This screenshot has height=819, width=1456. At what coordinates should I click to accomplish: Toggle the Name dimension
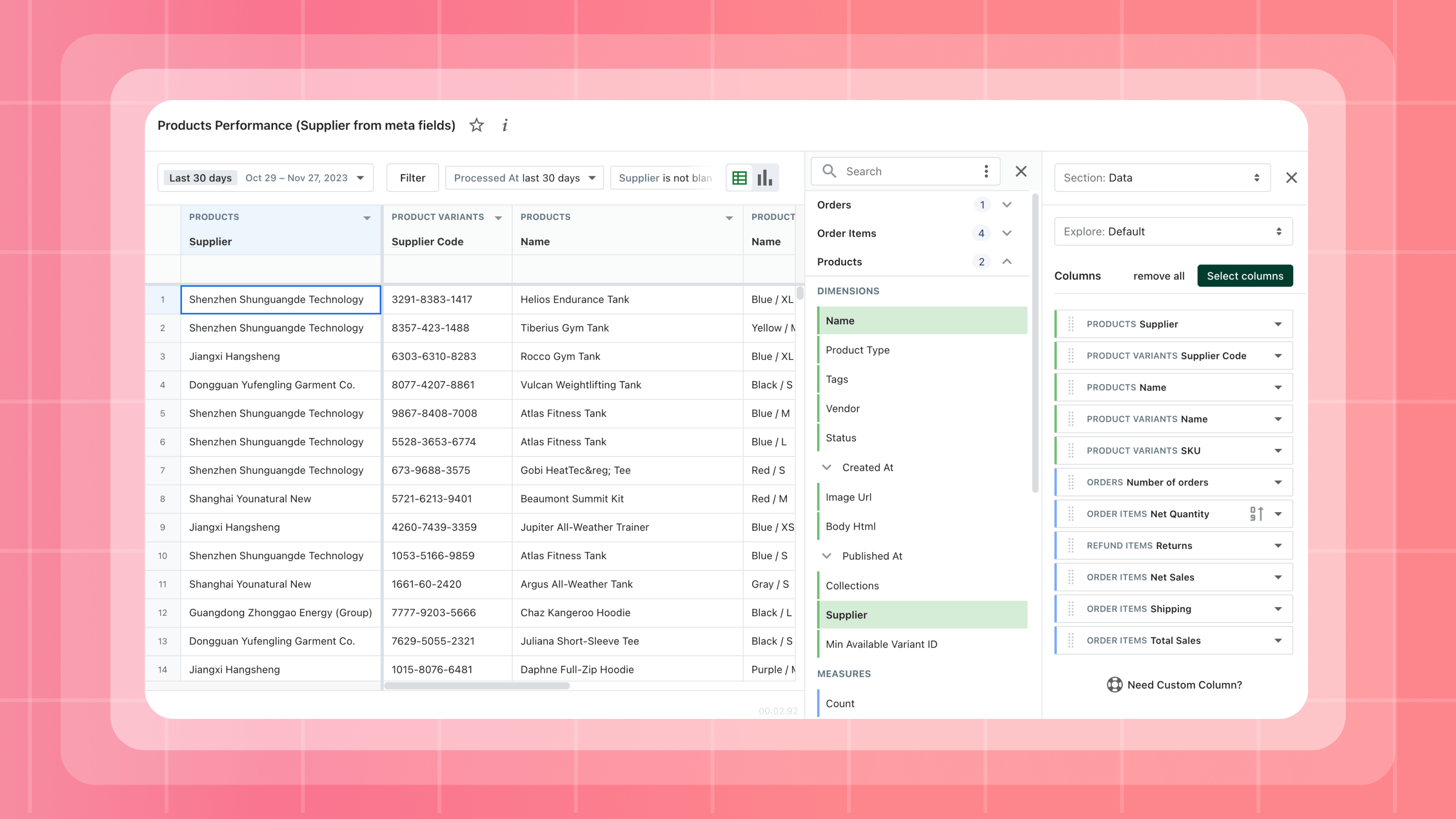[922, 321]
